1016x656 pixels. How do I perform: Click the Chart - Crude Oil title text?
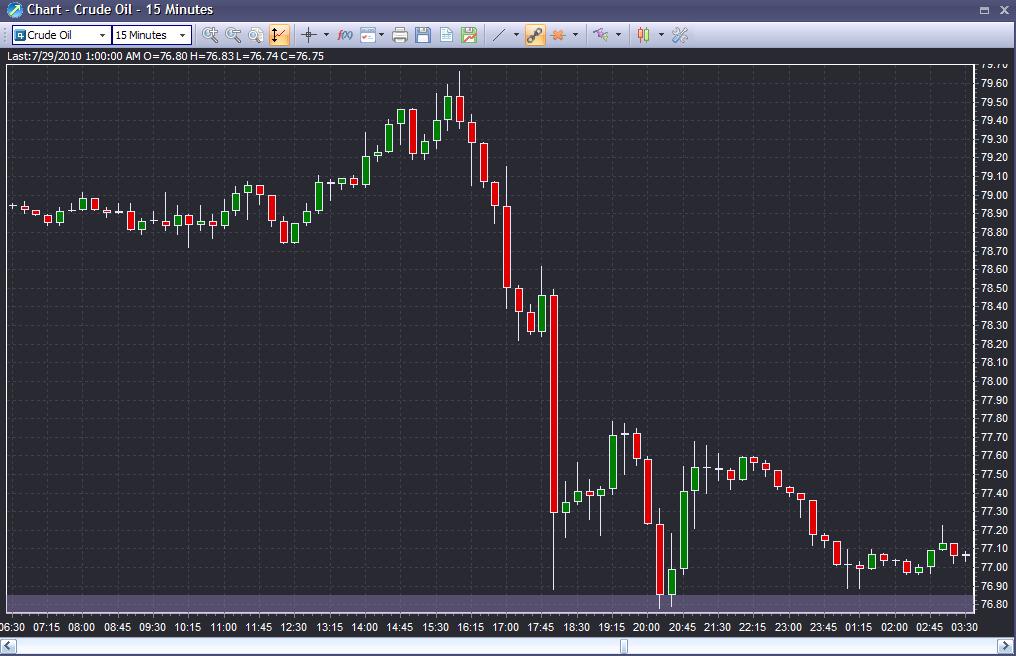120,10
